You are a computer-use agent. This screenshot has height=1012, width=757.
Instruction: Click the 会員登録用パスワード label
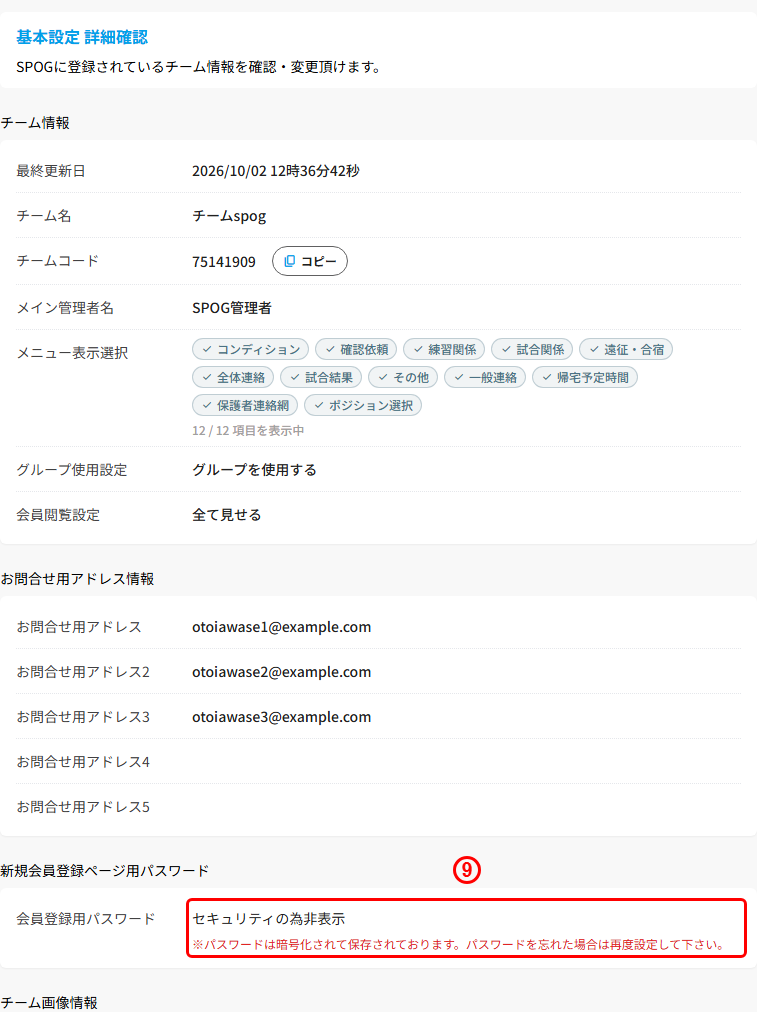click(86, 918)
